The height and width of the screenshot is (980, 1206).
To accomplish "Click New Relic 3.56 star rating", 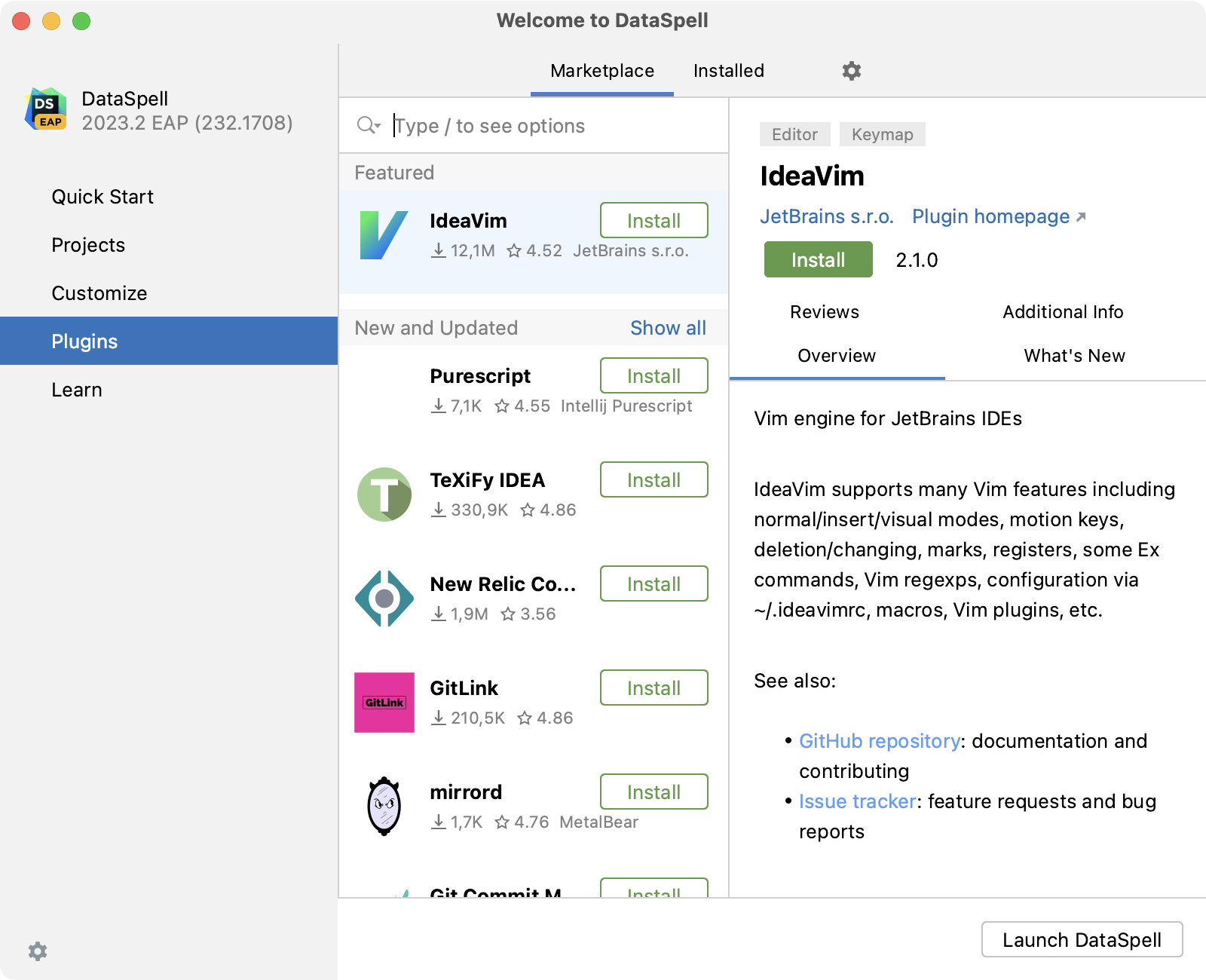I will tap(528, 614).
